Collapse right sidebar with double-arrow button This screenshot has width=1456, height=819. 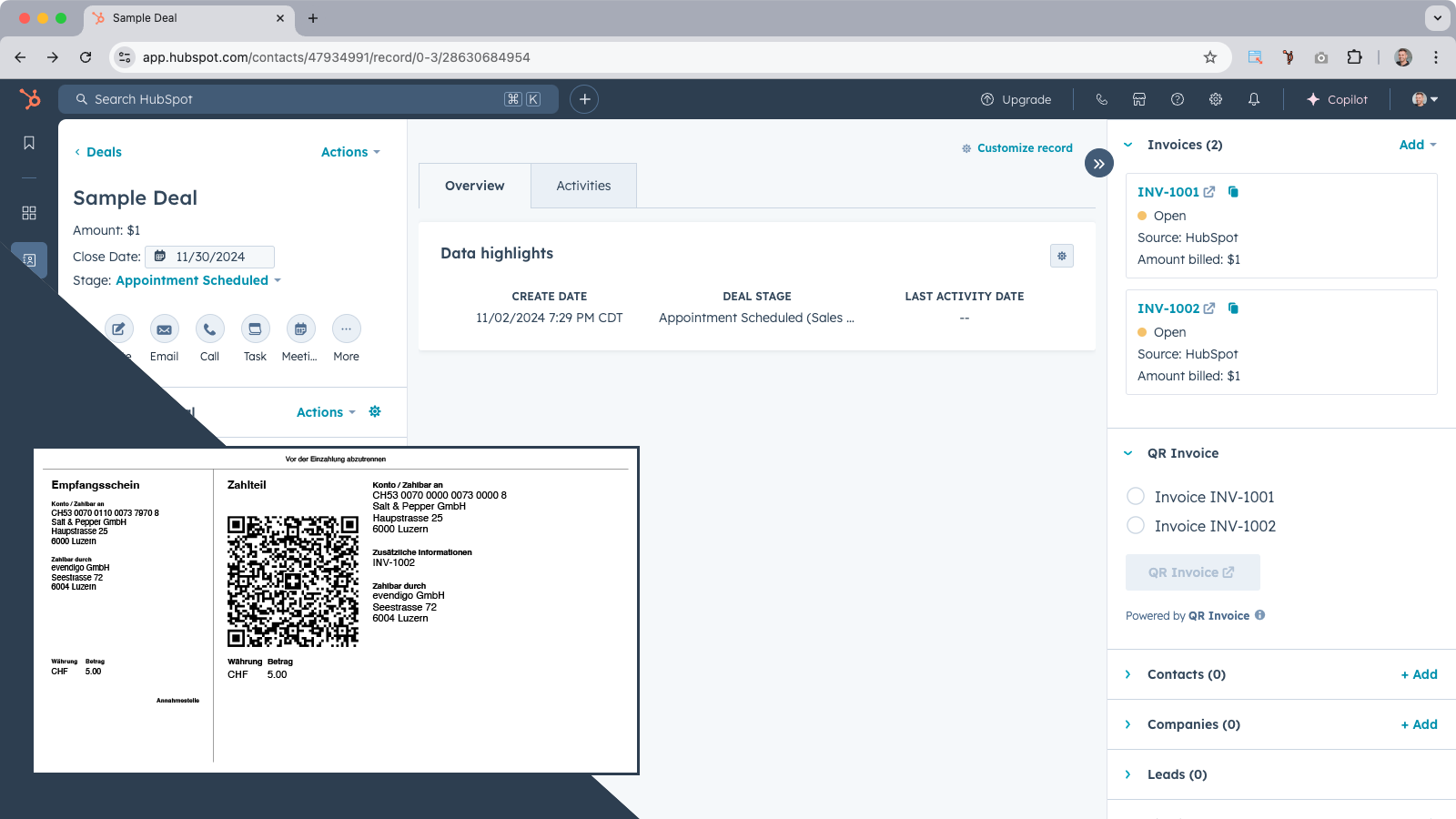tap(1098, 164)
